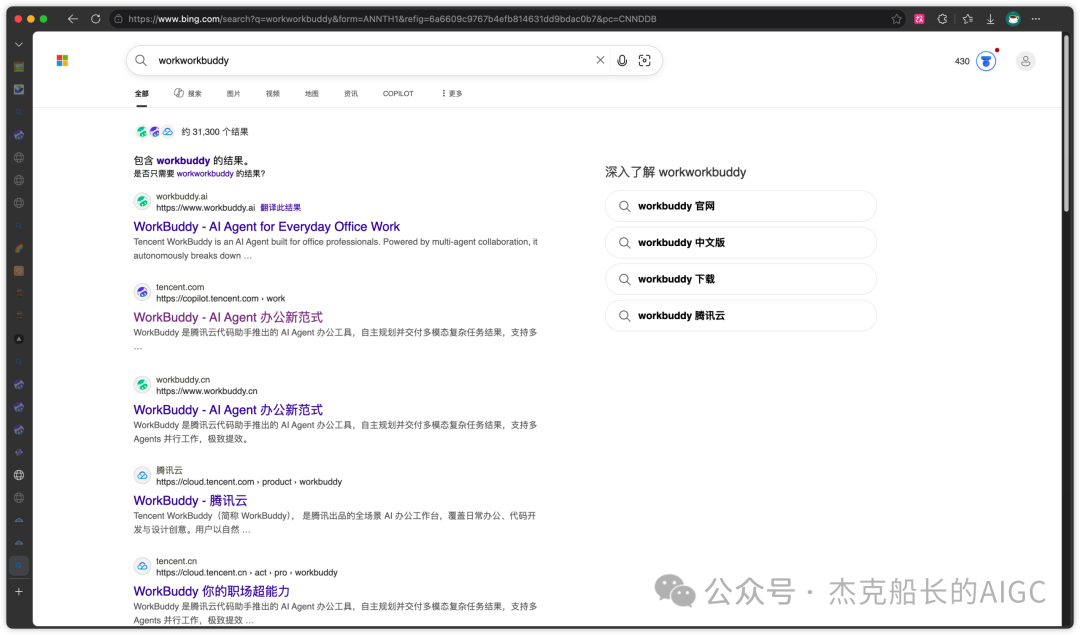Expand the 更多 search tabs menu
This screenshot has height=635, width=1080.
coord(452,94)
